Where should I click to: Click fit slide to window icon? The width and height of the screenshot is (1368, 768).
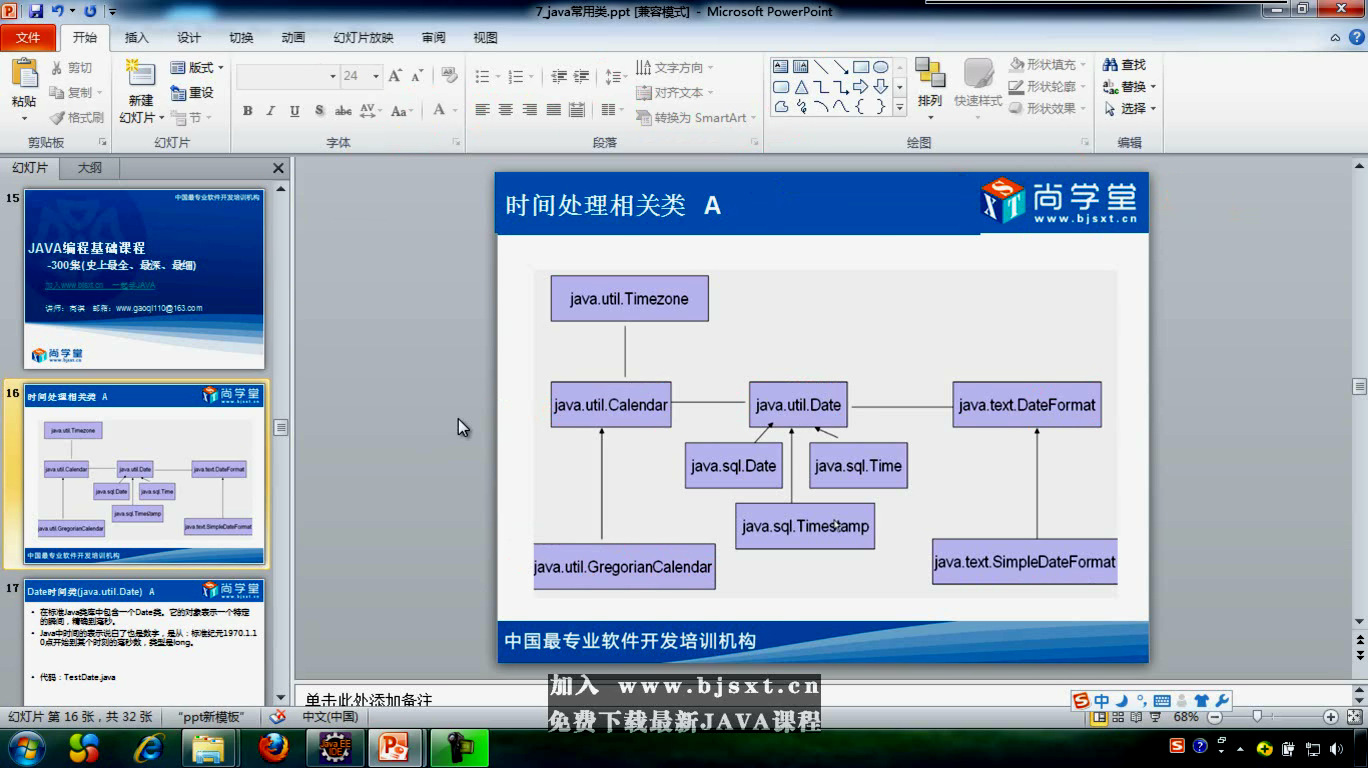(1353, 717)
